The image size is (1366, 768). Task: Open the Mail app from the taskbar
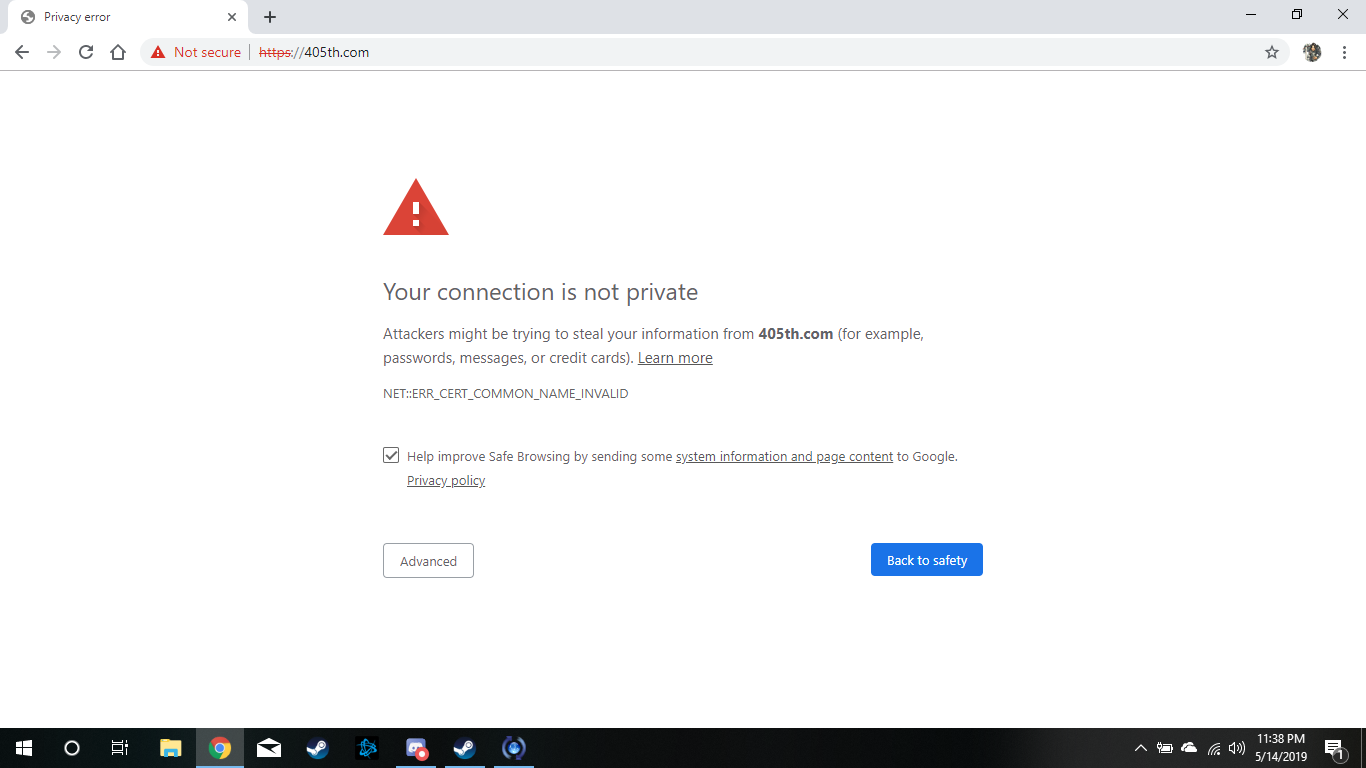pos(269,748)
